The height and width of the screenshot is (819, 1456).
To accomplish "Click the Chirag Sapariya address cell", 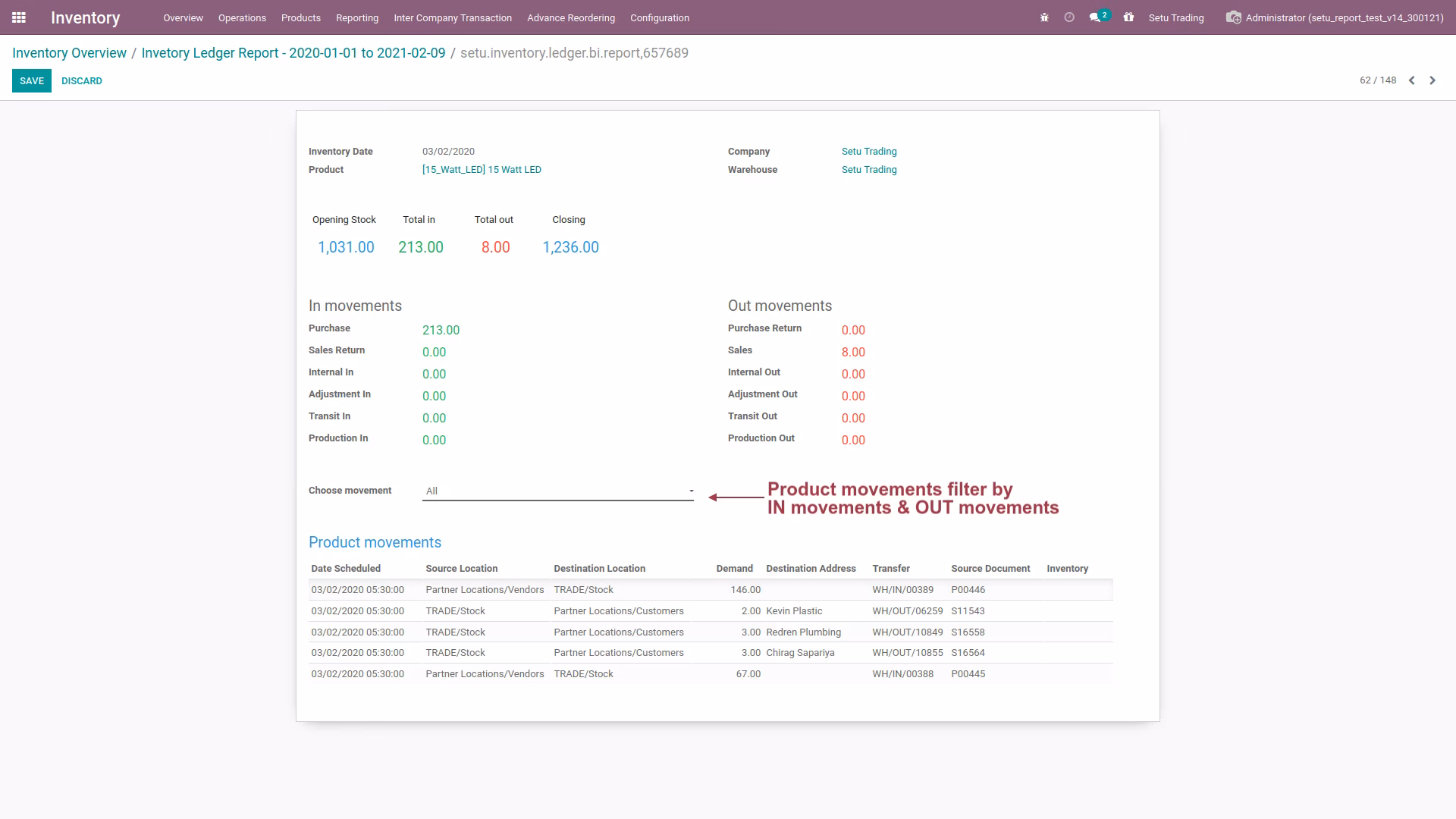I will (800, 653).
